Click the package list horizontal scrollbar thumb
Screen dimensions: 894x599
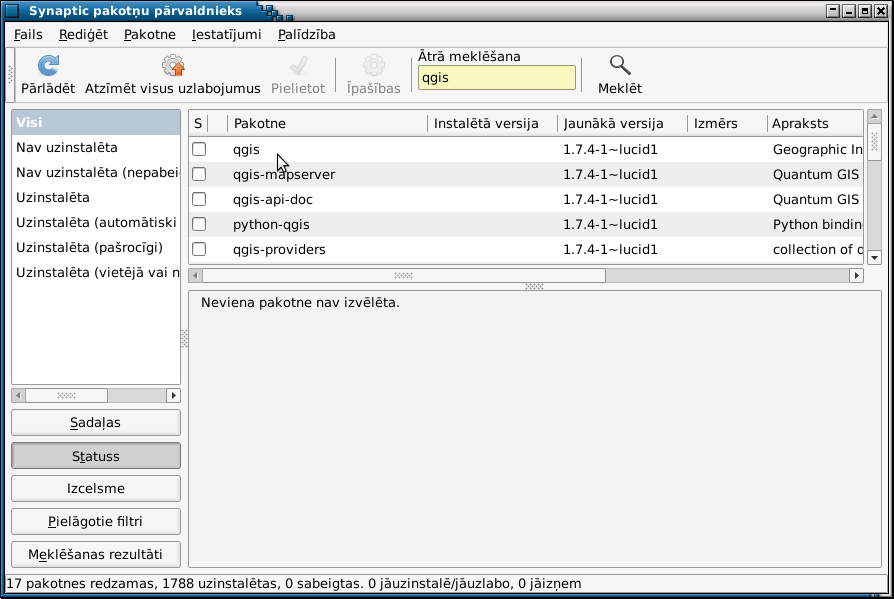point(404,276)
